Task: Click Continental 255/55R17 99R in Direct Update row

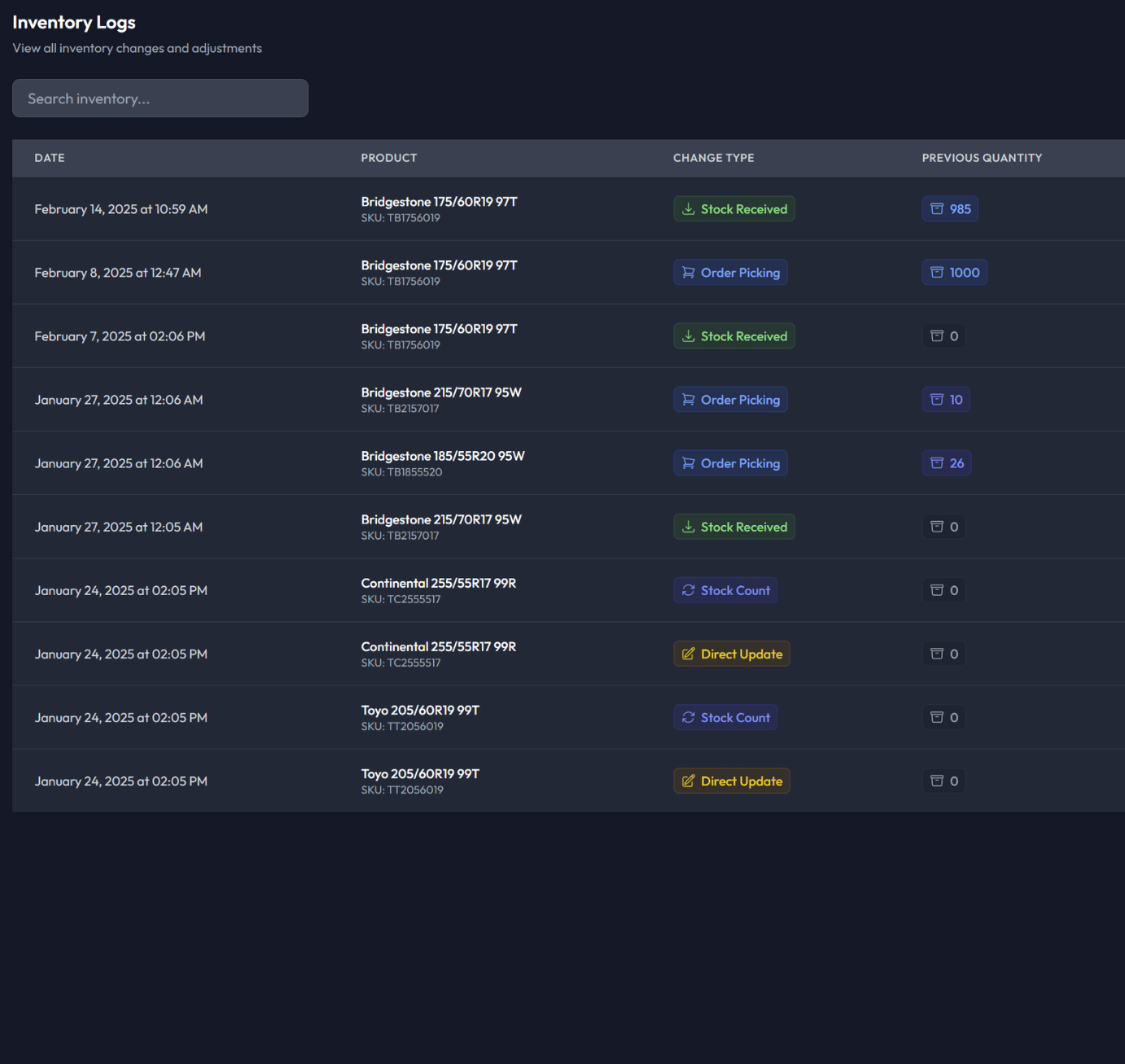Action: point(439,646)
